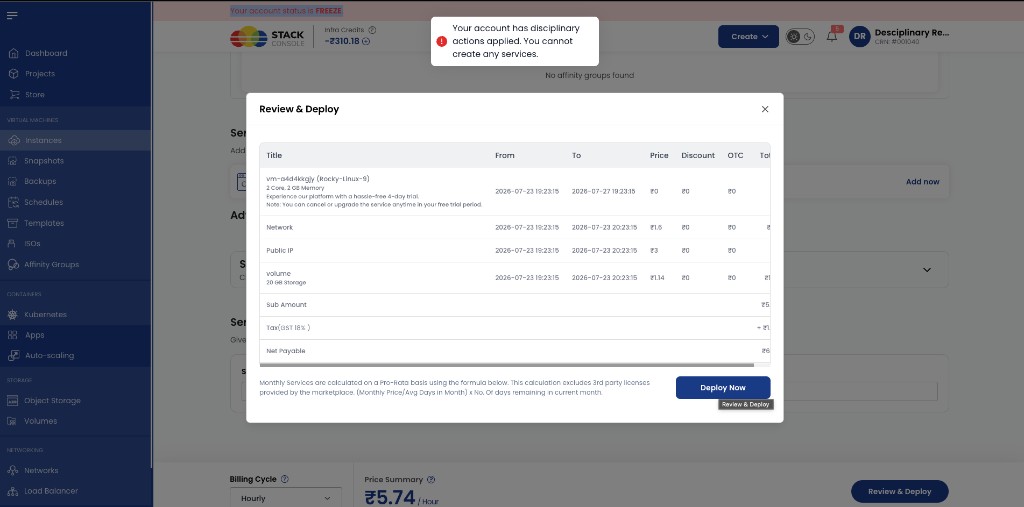Viewport: 1024px width, 507px height.
Task: Click the Object Storage icon
Action: 12,401
